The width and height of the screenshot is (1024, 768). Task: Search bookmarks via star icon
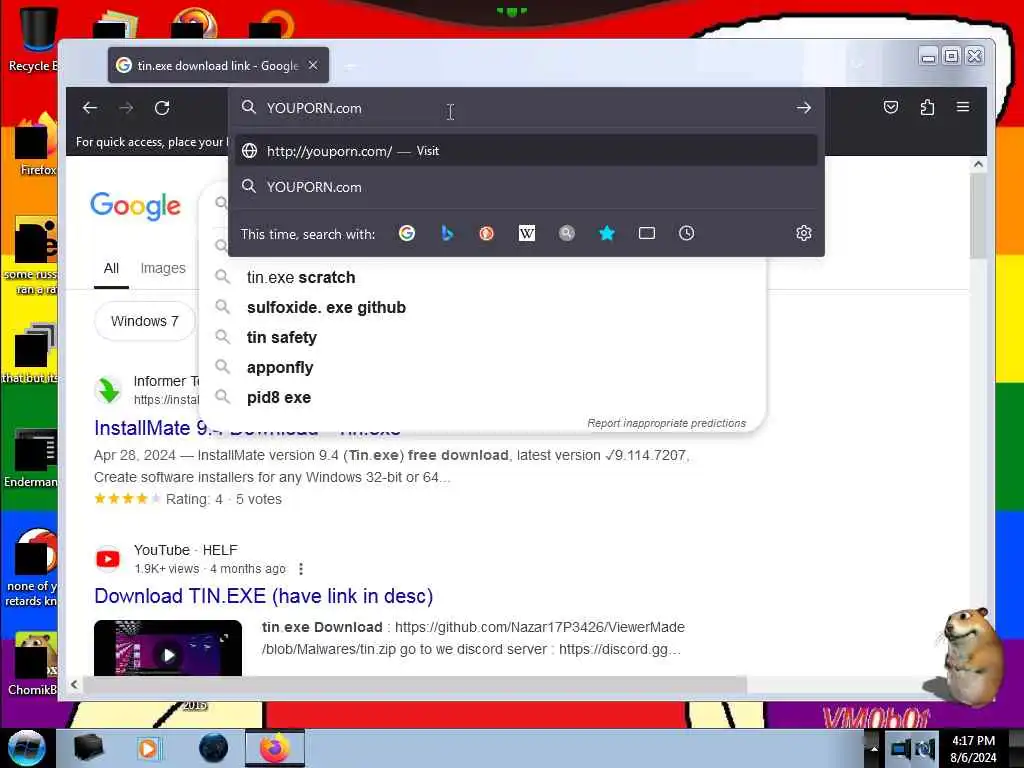pyautogui.click(x=607, y=233)
